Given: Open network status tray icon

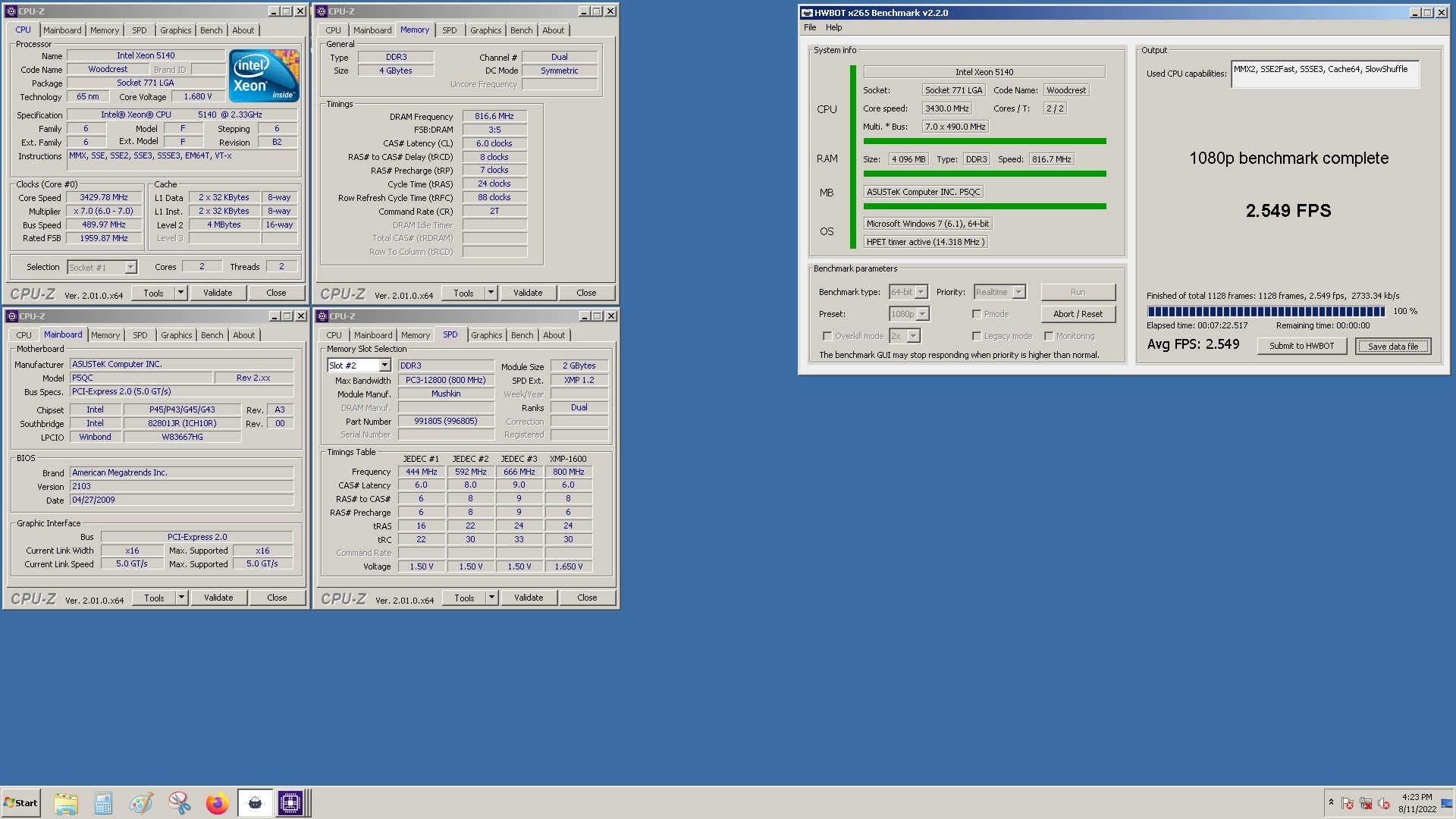Looking at the screenshot, I should coord(1366,803).
